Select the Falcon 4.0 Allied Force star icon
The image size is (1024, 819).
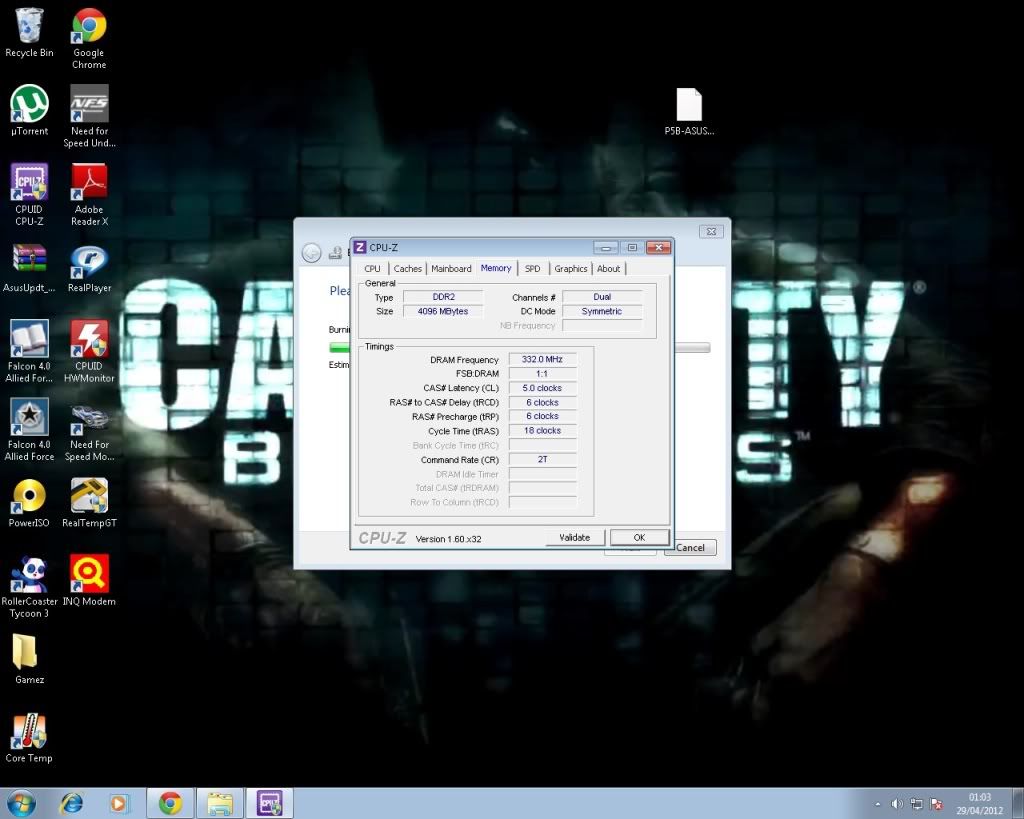[29, 430]
